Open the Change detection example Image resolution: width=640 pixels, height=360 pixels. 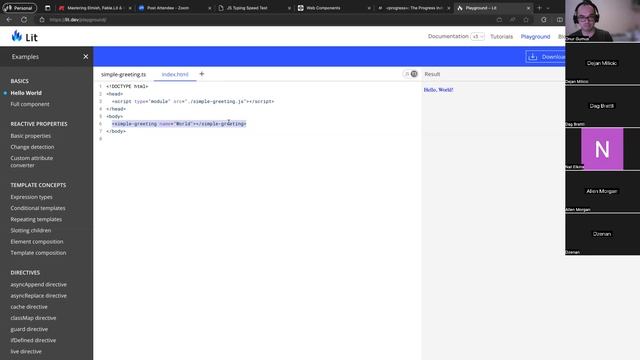pos(32,147)
